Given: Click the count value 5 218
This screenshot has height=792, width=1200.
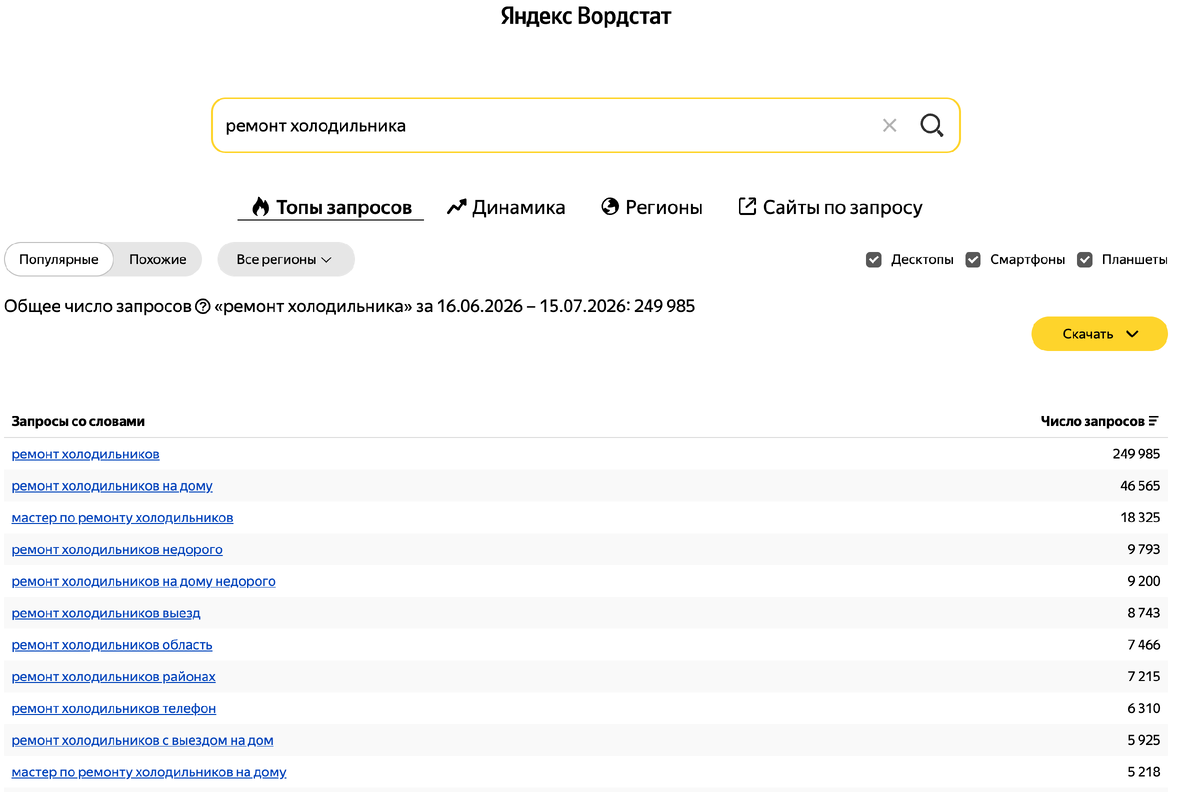Looking at the screenshot, I should [x=1143, y=772].
